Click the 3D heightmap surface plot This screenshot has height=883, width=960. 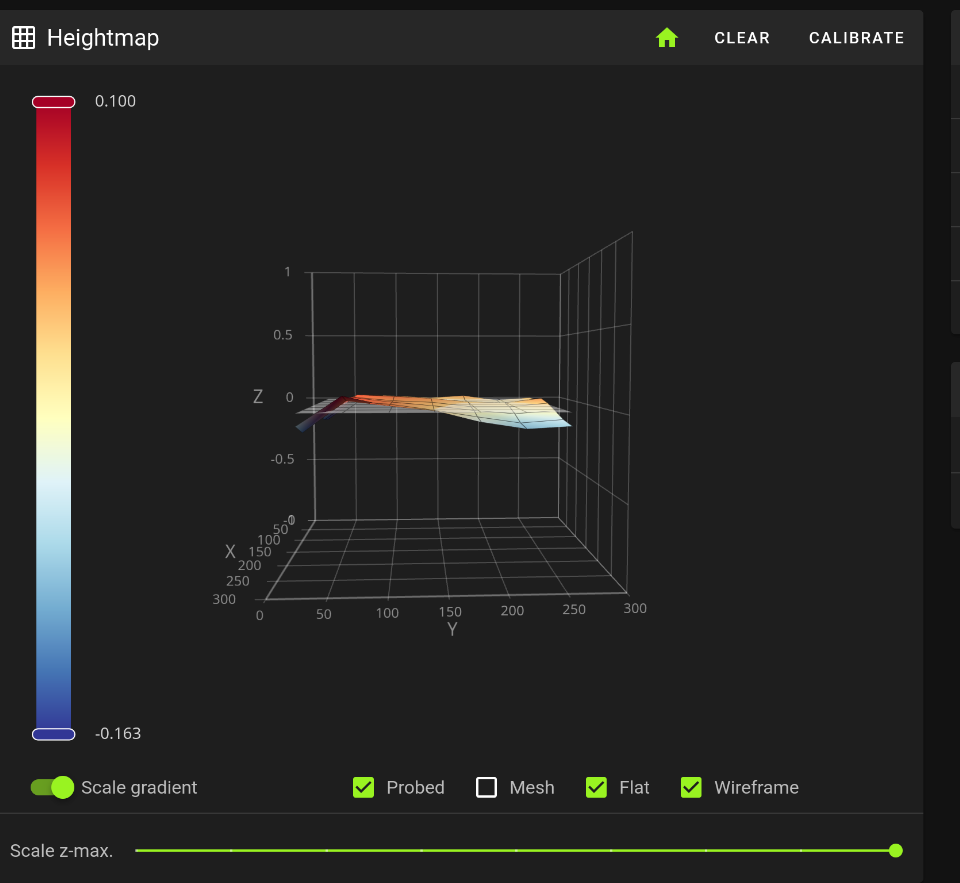(x=435, y=411)
